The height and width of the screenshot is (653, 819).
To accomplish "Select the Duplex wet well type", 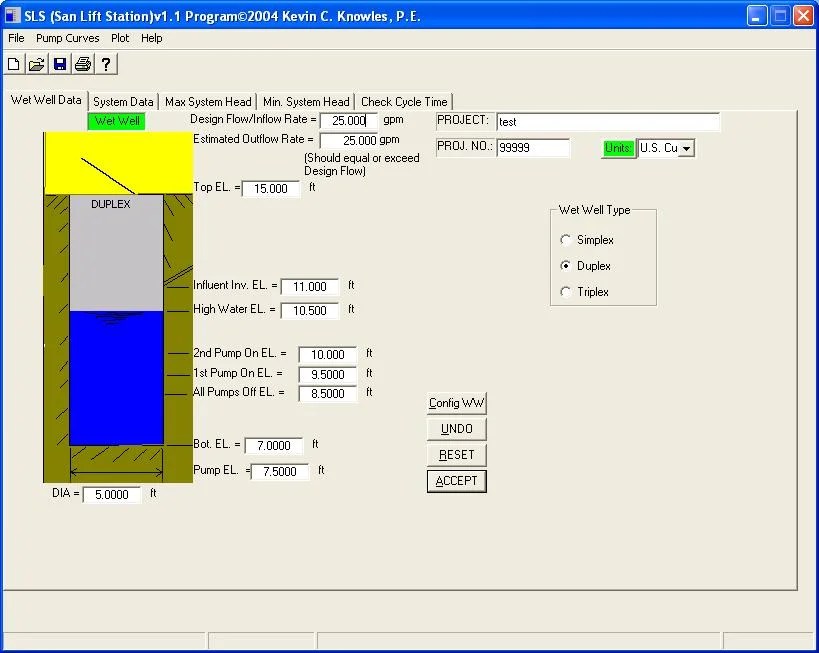I will click(x=567, y=266).
